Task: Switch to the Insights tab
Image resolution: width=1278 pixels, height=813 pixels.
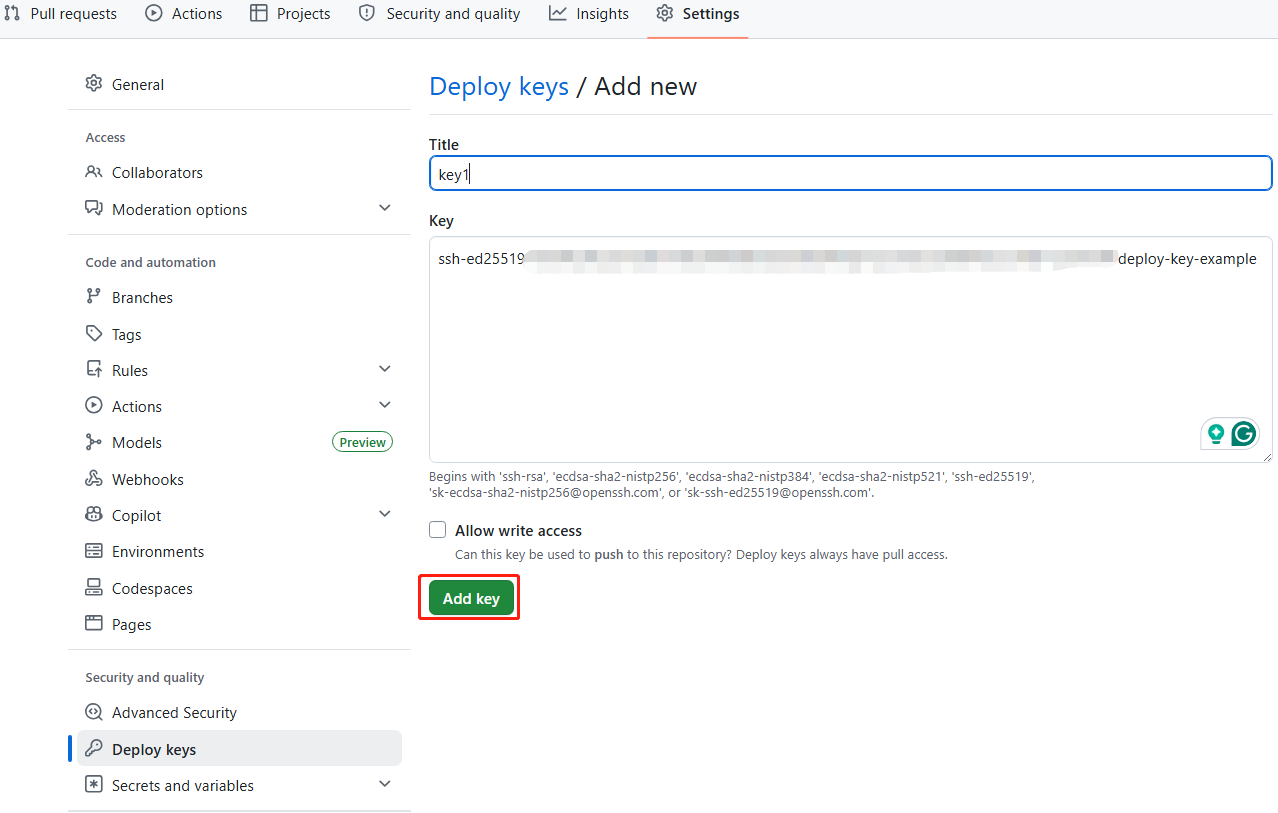Action: coord(589,14)
